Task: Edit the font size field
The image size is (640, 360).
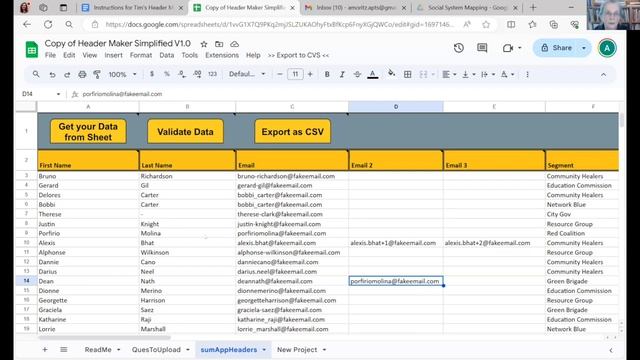Action: tap(295, 74)
